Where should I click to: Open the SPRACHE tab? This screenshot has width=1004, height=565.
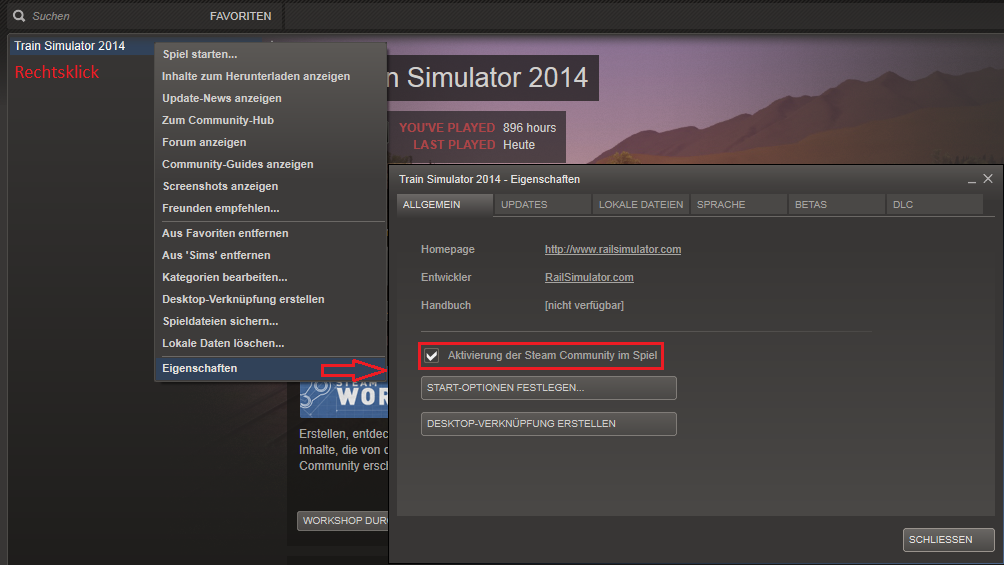coord(738,204)
